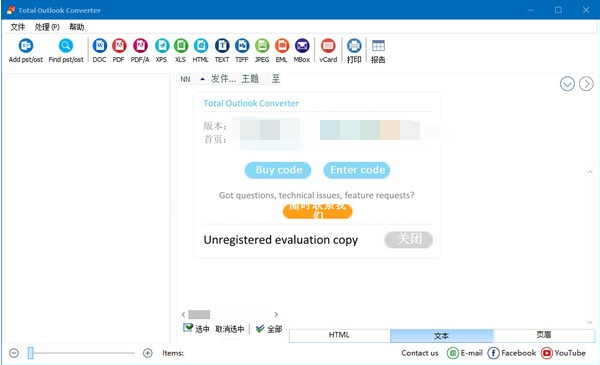Convert emails to XPS
Image resolution: width=600 pixels, height=365 pixels.
tap(161, 50)
